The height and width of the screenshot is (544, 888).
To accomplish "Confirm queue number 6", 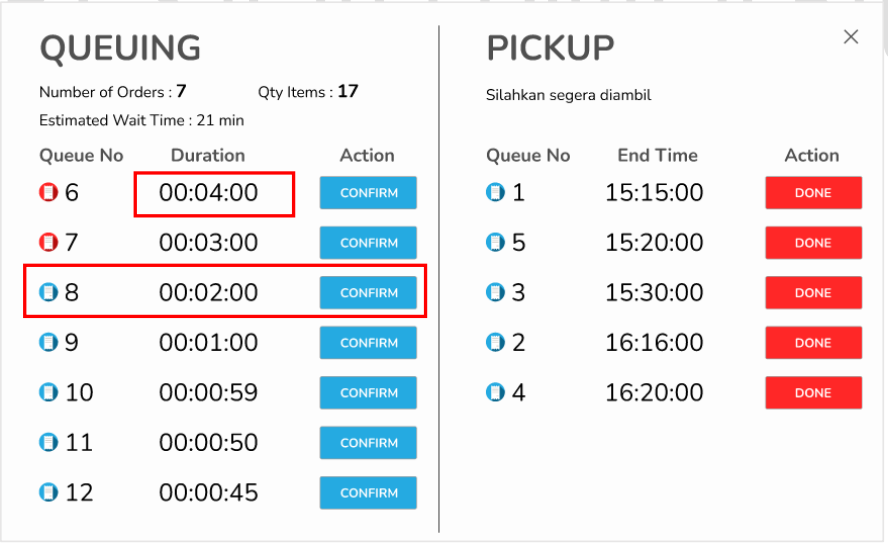I will tap(368, 193).
